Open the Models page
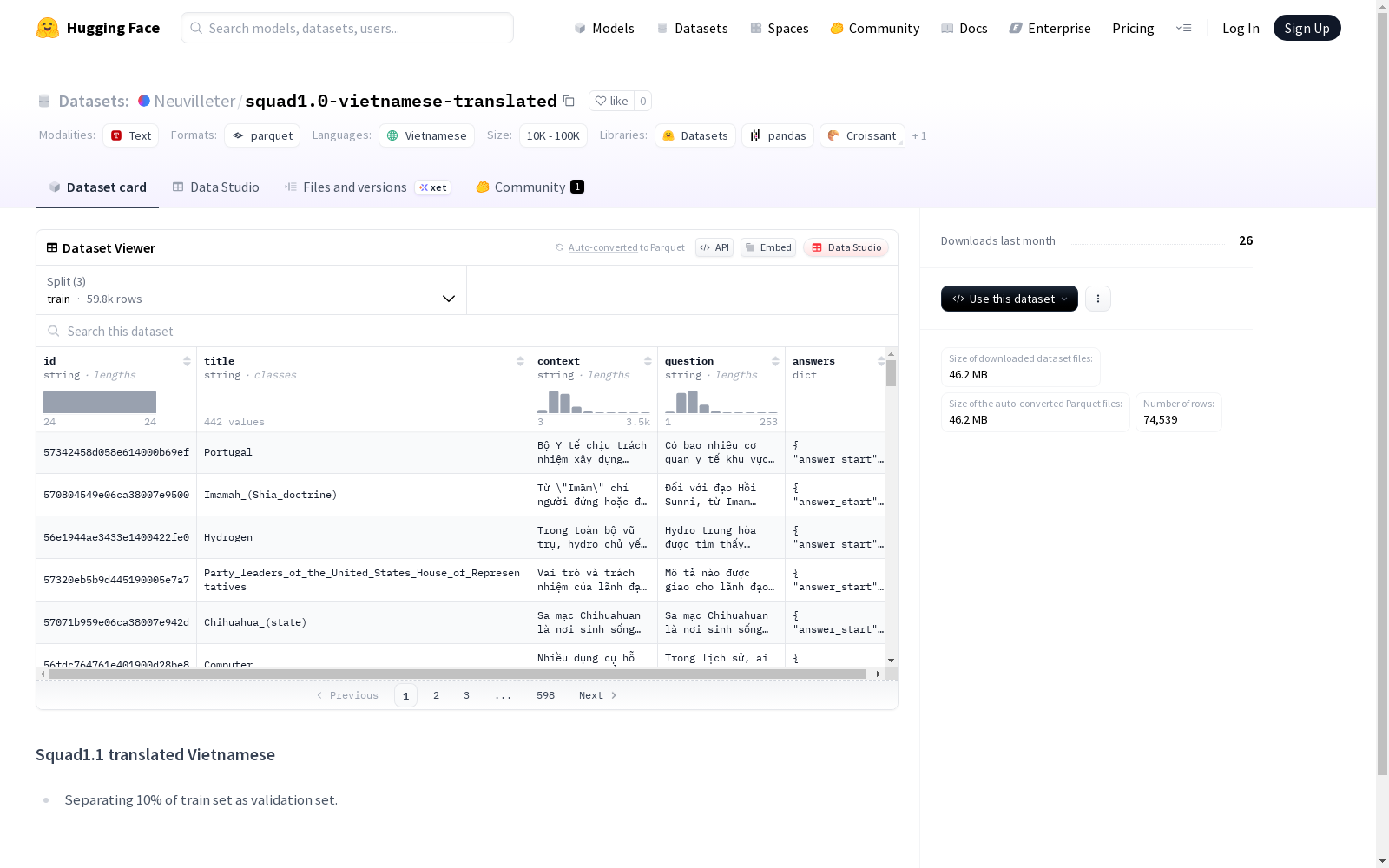This screenshot has width=1389, height=868. coord(604,28)
